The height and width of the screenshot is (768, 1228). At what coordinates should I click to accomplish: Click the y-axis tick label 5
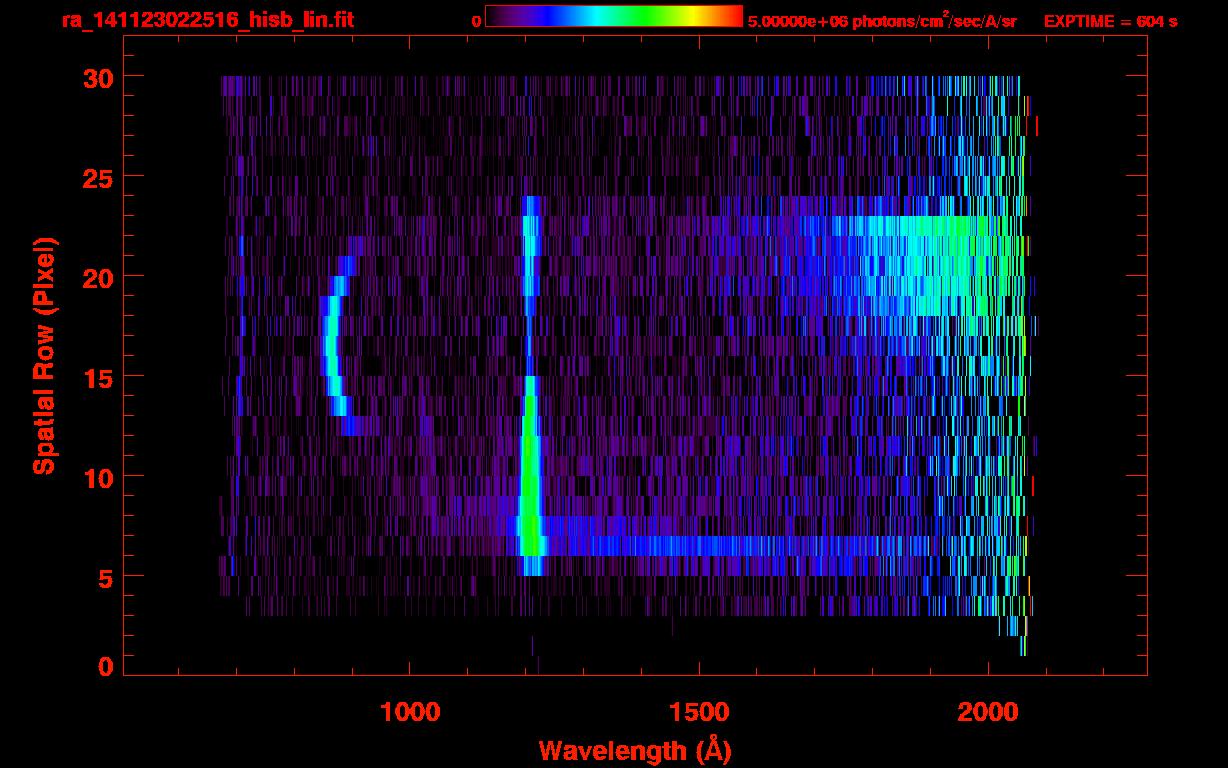pyautogui.click(x=104, y=577)
